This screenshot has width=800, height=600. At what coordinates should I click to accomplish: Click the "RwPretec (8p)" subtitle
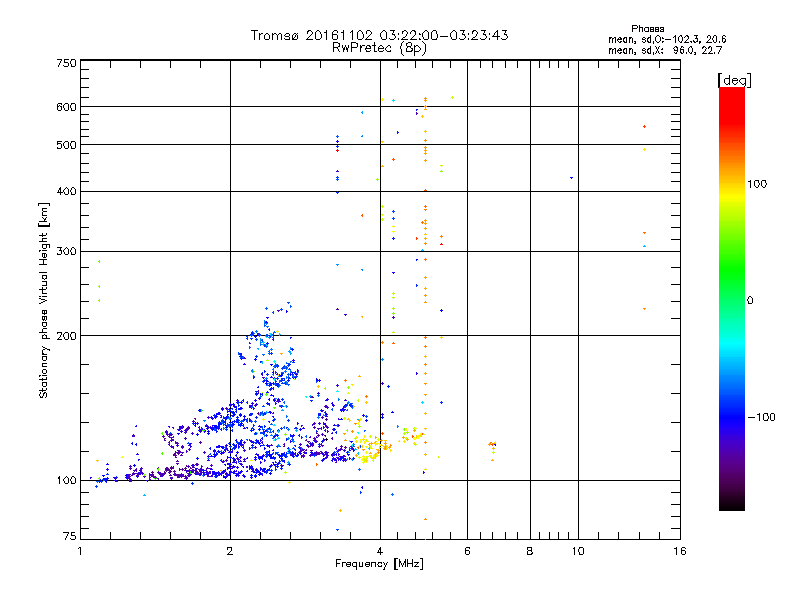click(379, 48)
